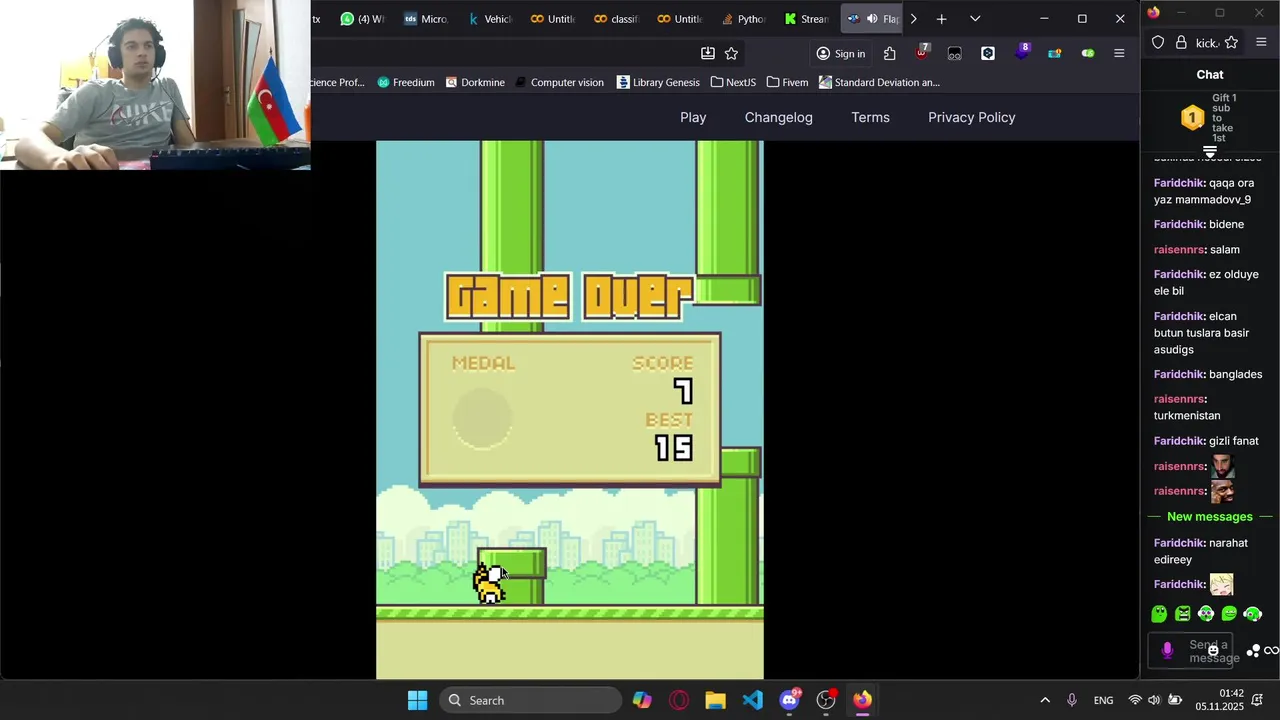Image resolution: width=1280 pixels, height=720 pixels.
Task: Open the WhatsApp browser tab
Action: 362,19
